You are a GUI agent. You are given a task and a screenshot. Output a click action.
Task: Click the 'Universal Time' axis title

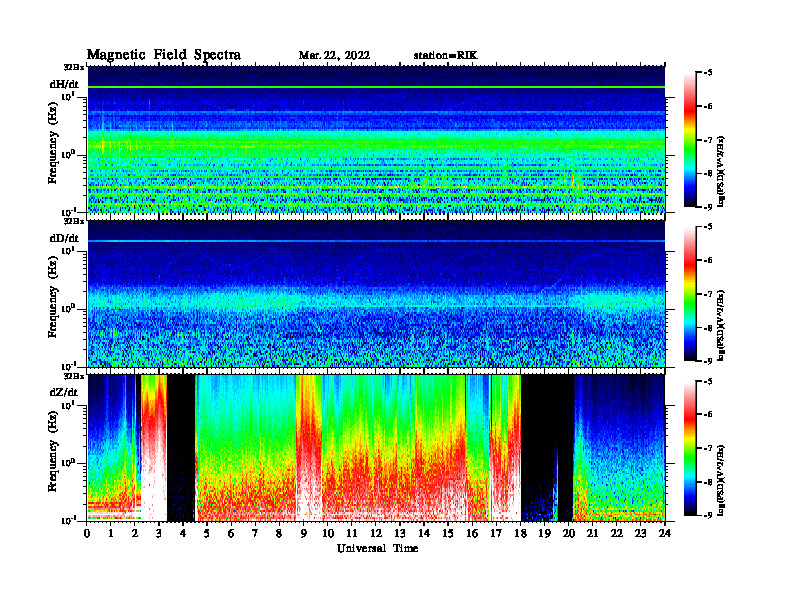tap(378, 548)
